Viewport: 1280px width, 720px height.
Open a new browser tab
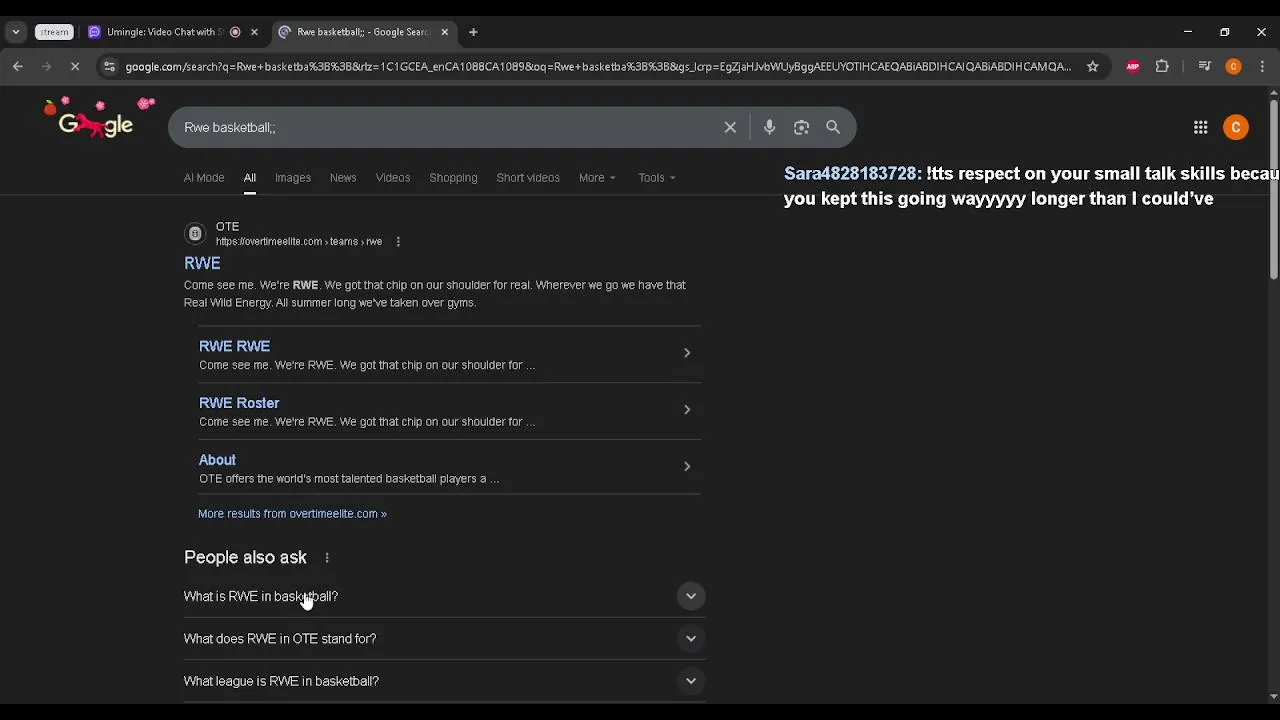(x=473, y=32)
